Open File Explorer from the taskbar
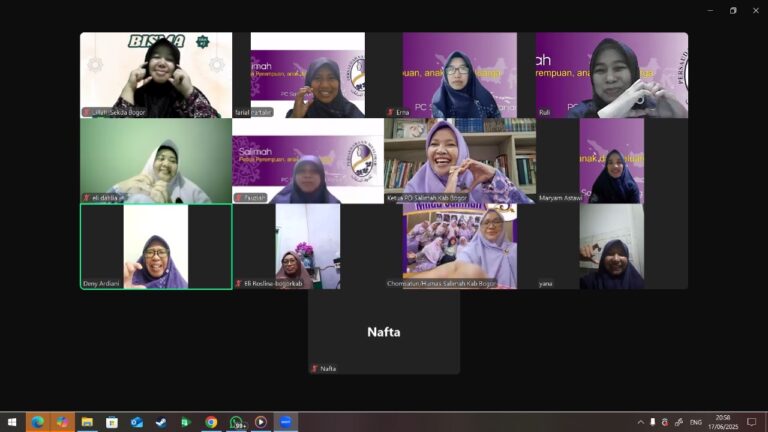This screenshot has width=768, height=432. click(87, 422)
